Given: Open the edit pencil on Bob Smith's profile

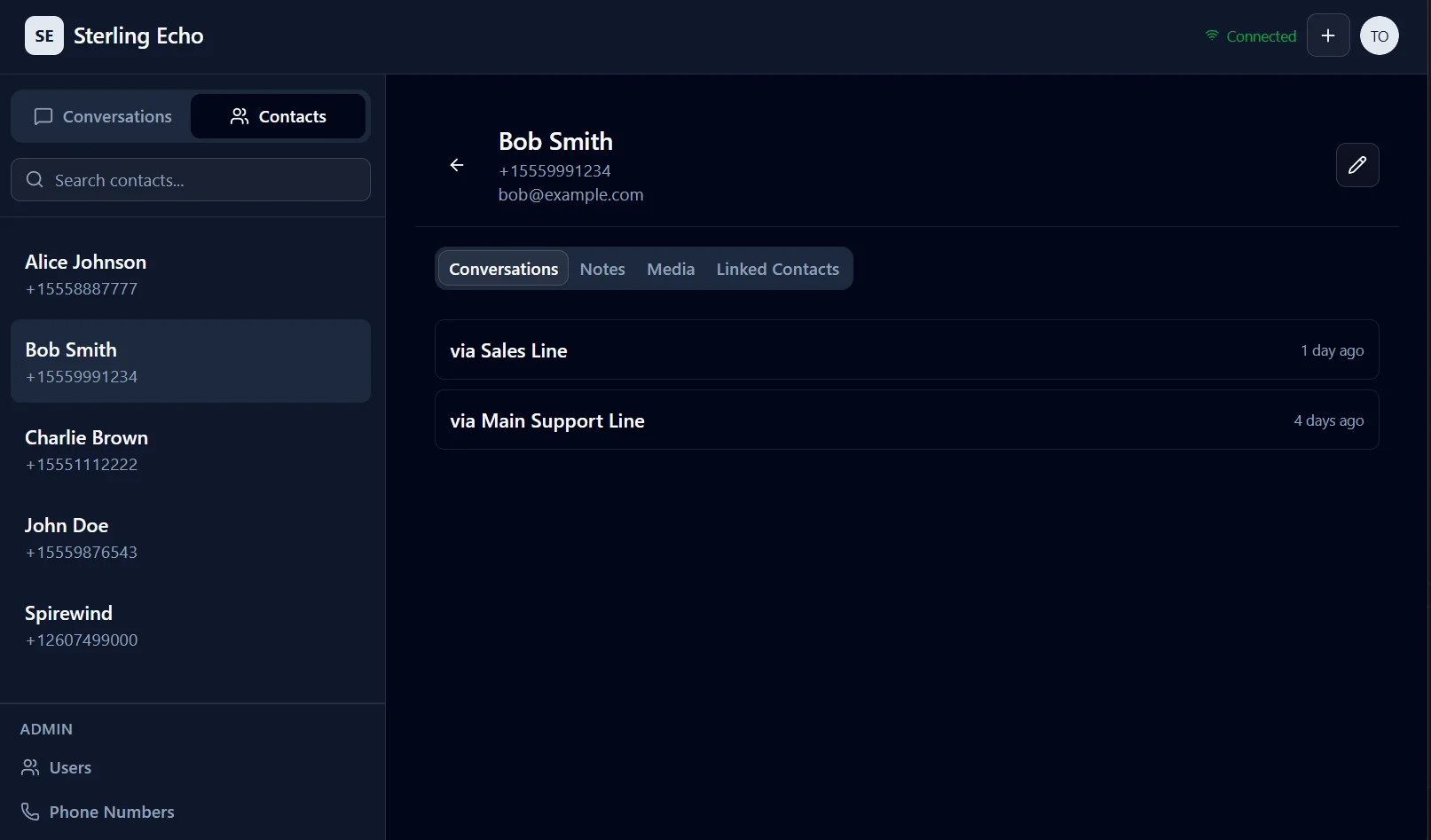Looking at the screenshot, I should [x=1357, y=165].
